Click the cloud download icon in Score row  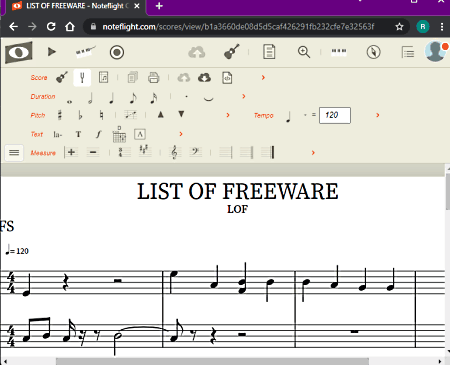point(204,78)
